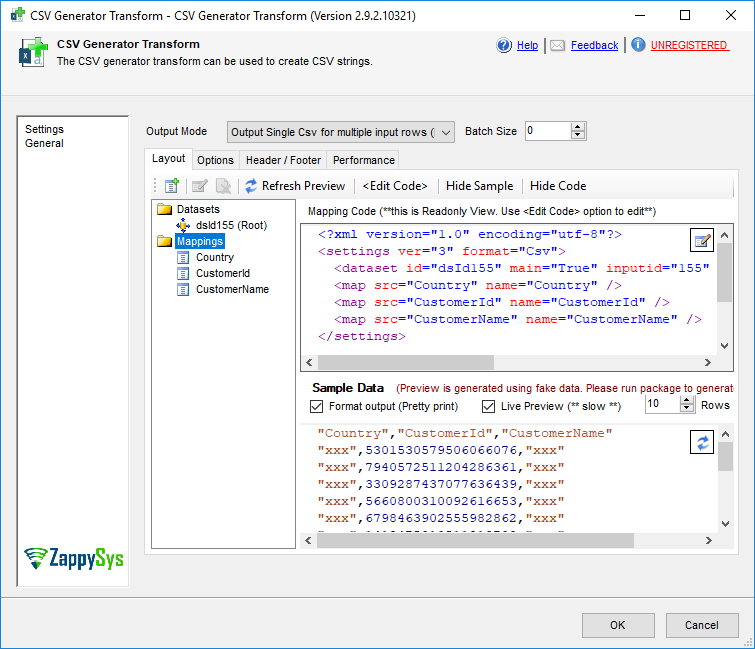Select the Country mapping item
The height and width of the screenshot is (649, 755).
click(215, 258)
